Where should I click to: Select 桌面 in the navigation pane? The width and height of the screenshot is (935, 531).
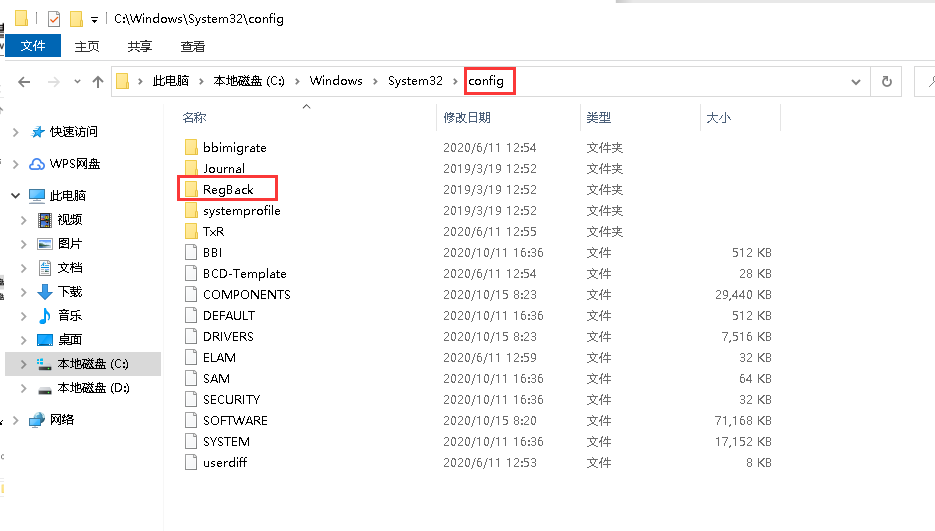pos(70,339)
